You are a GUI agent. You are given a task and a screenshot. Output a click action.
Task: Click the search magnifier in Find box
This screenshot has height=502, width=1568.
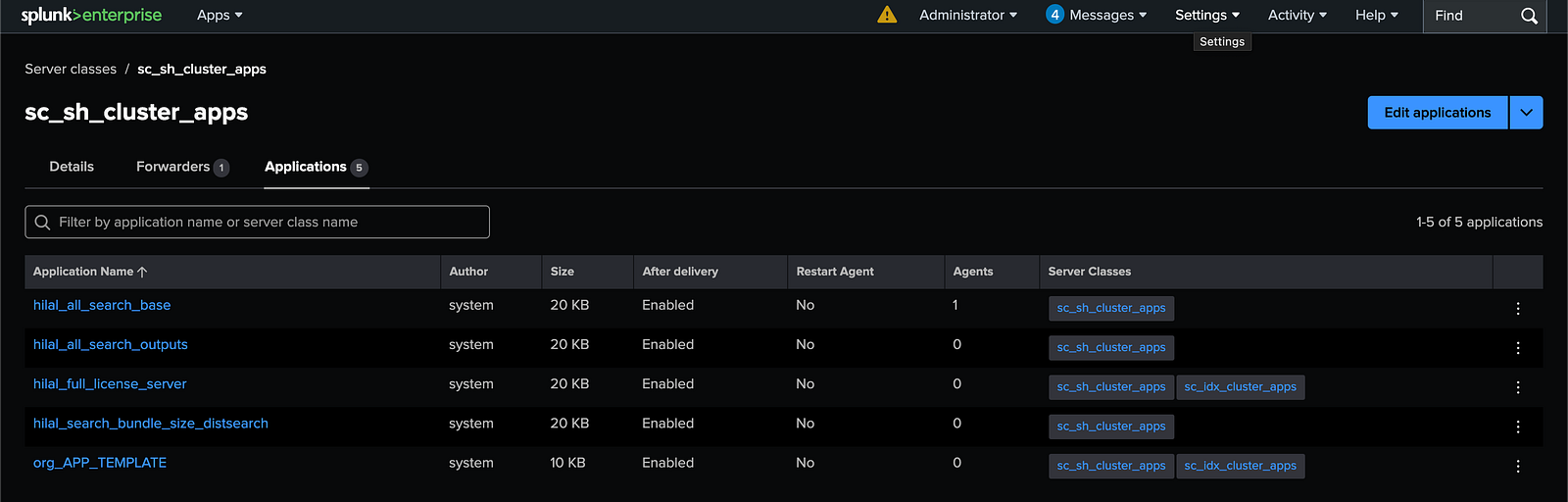(x=1529, y=16)
